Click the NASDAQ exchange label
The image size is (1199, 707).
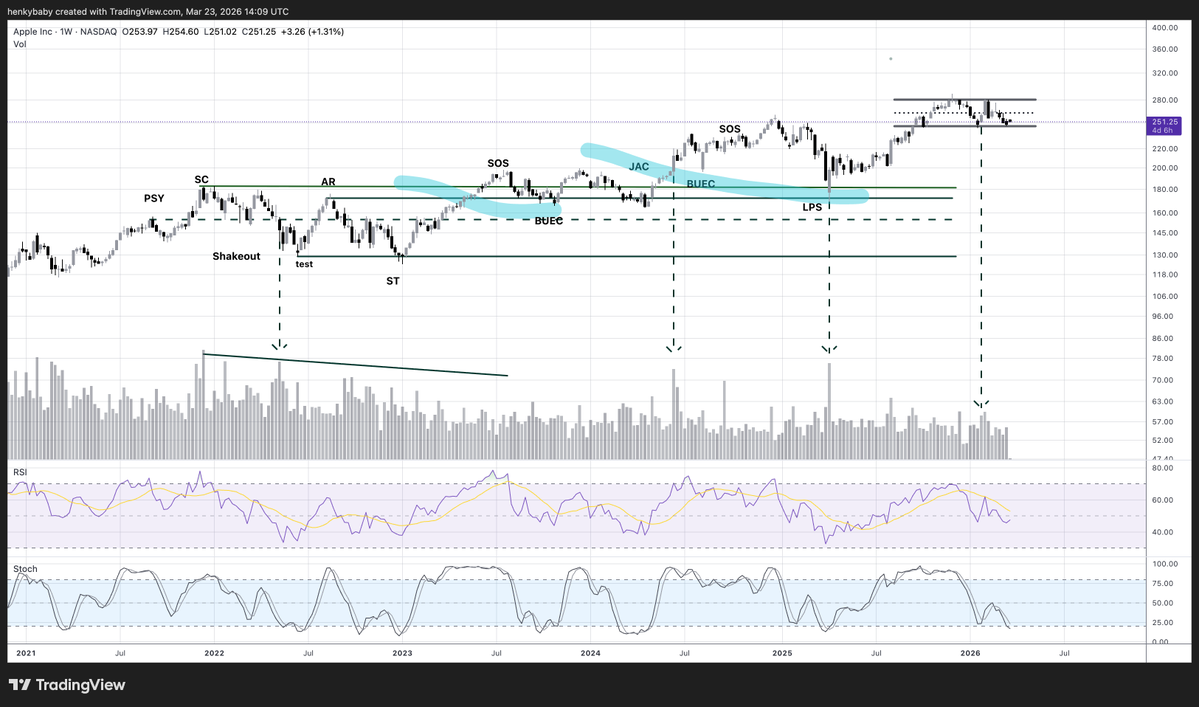point(98,32)
